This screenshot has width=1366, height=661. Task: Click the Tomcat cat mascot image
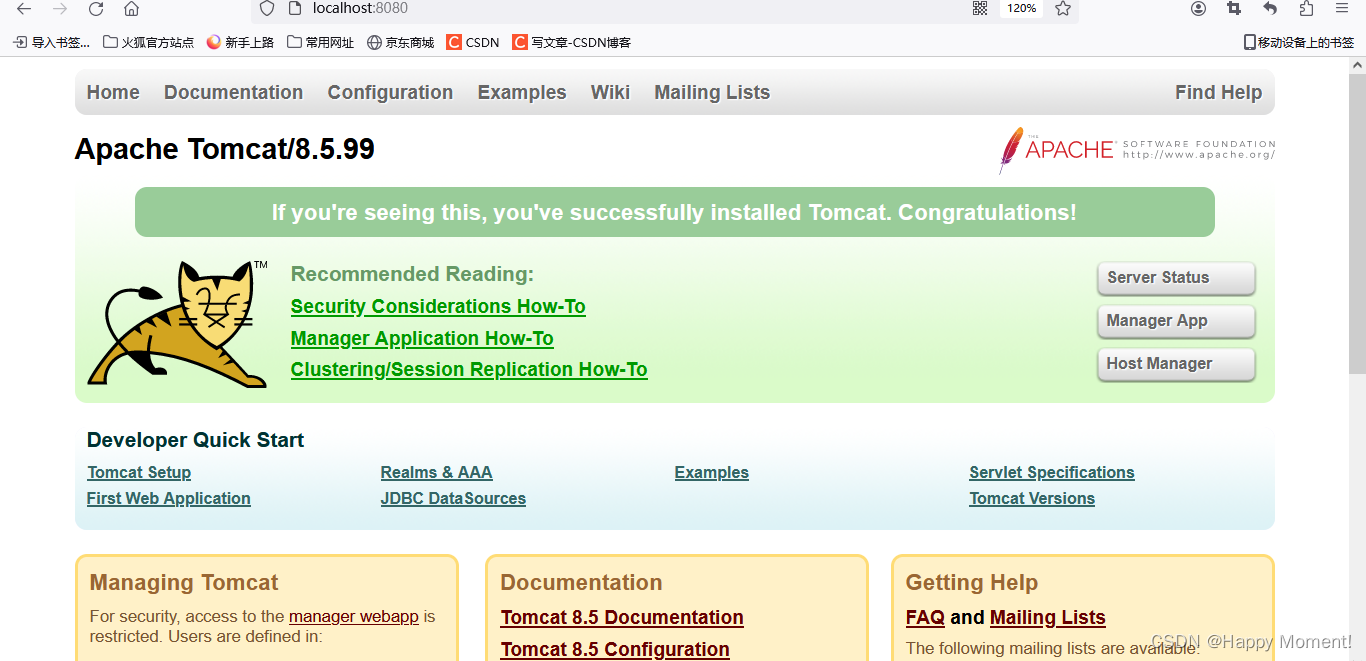click(x=178, y=324)
